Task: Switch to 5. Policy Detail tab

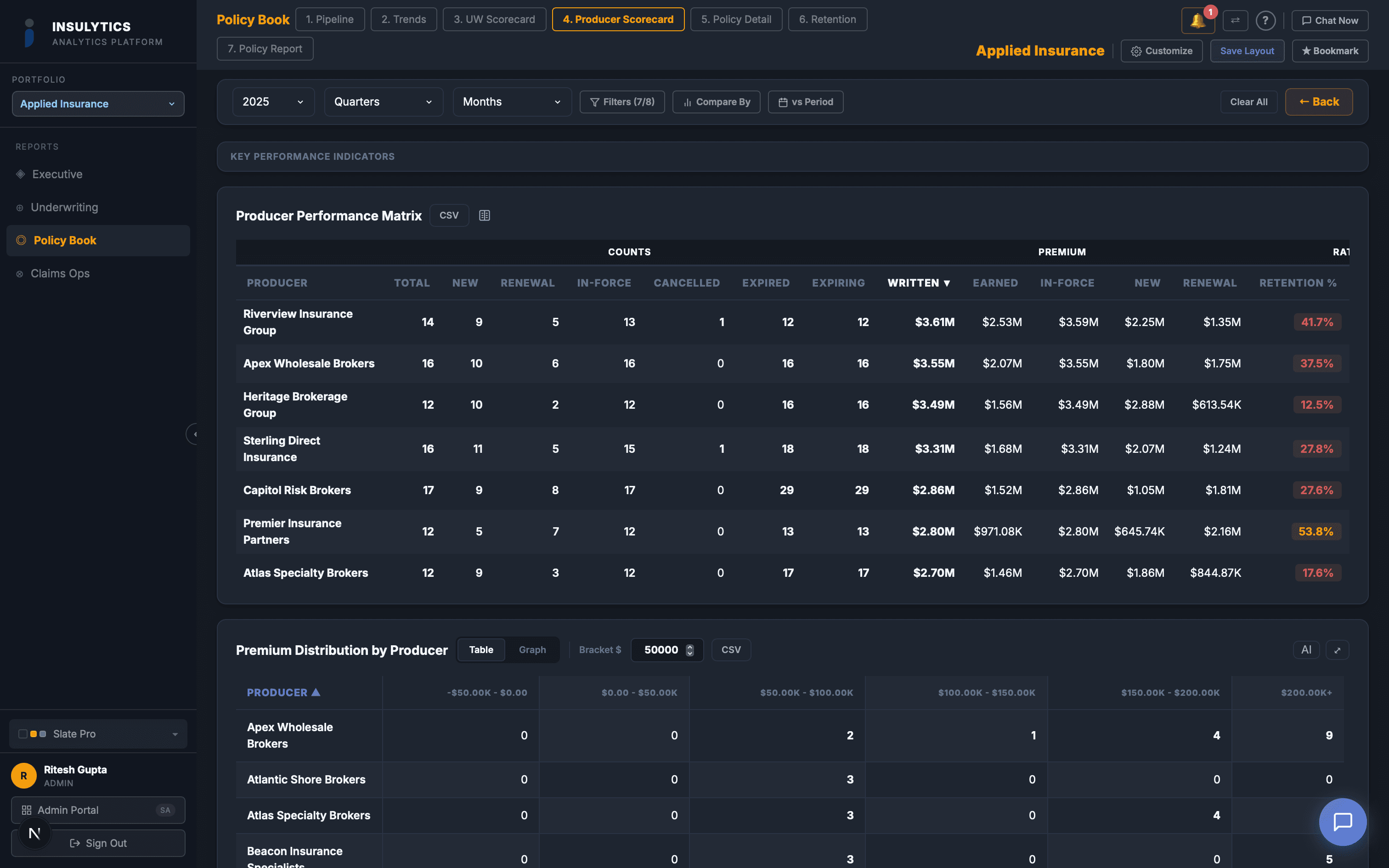Action: [736, 19]
